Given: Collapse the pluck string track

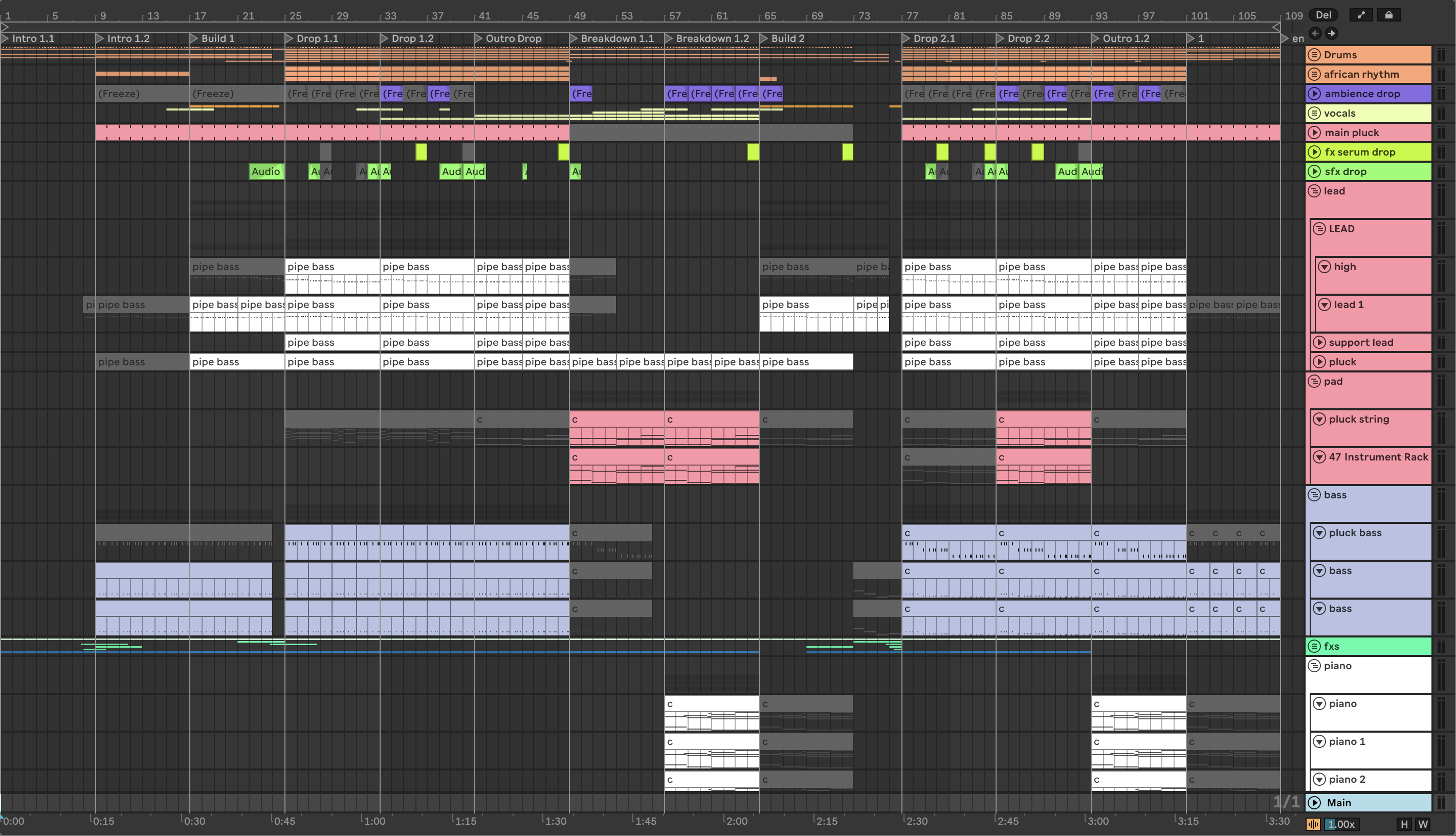Looking at the screenshot, I should [1319, 419].
